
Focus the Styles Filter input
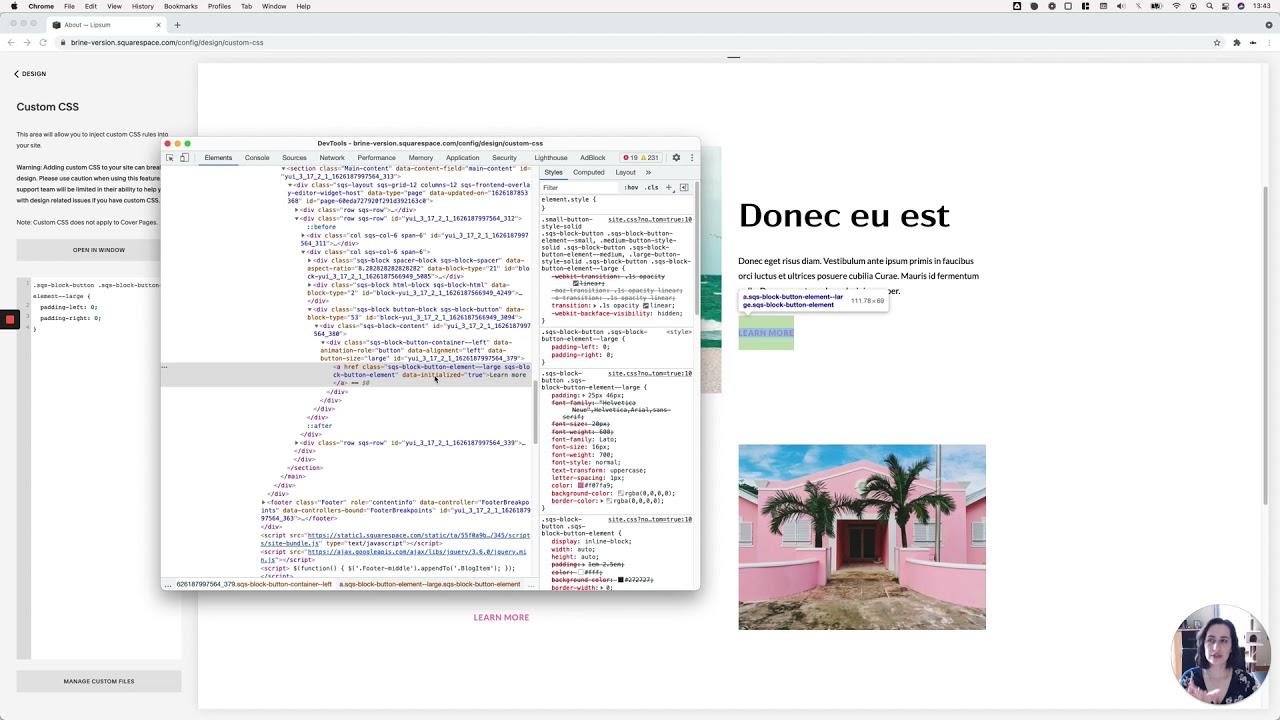coord(580,188)
